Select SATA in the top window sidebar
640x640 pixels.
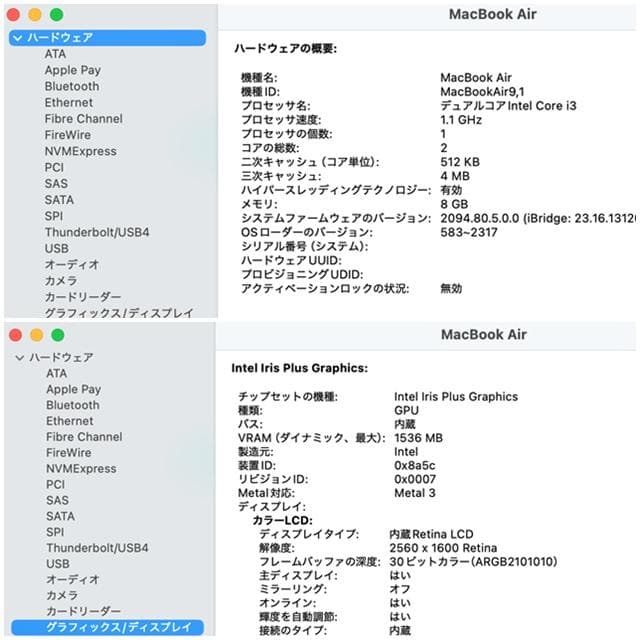[59, 200]
